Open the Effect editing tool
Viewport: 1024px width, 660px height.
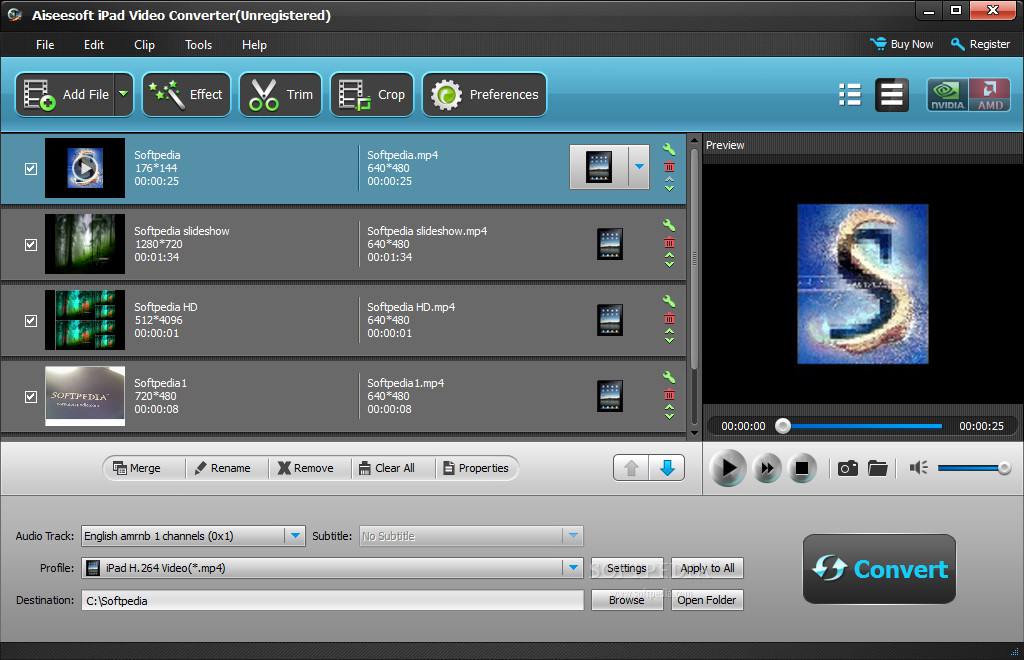point(187,95)
